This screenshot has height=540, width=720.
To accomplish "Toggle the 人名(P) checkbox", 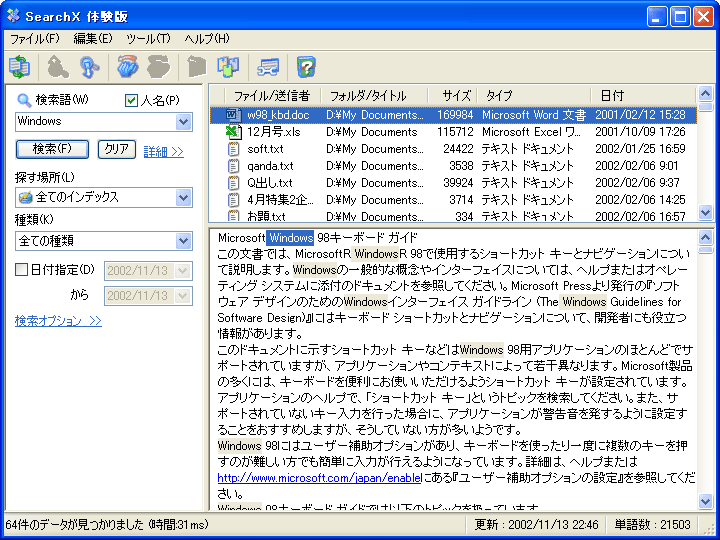I will coord(131,100).
